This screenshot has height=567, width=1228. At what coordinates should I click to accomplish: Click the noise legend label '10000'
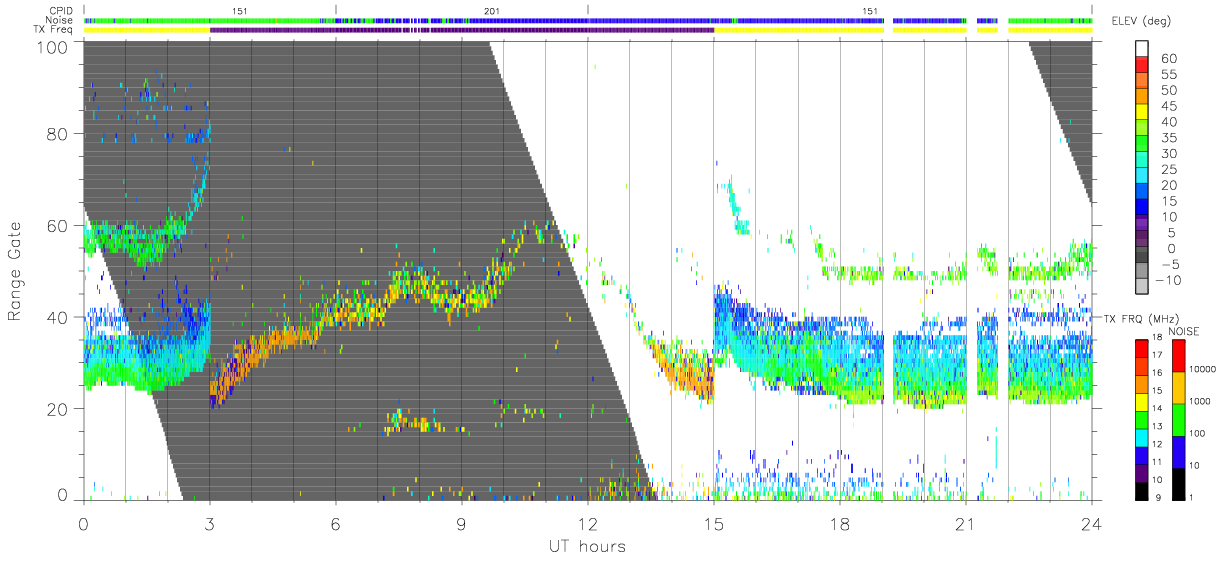click(1205, 370)
